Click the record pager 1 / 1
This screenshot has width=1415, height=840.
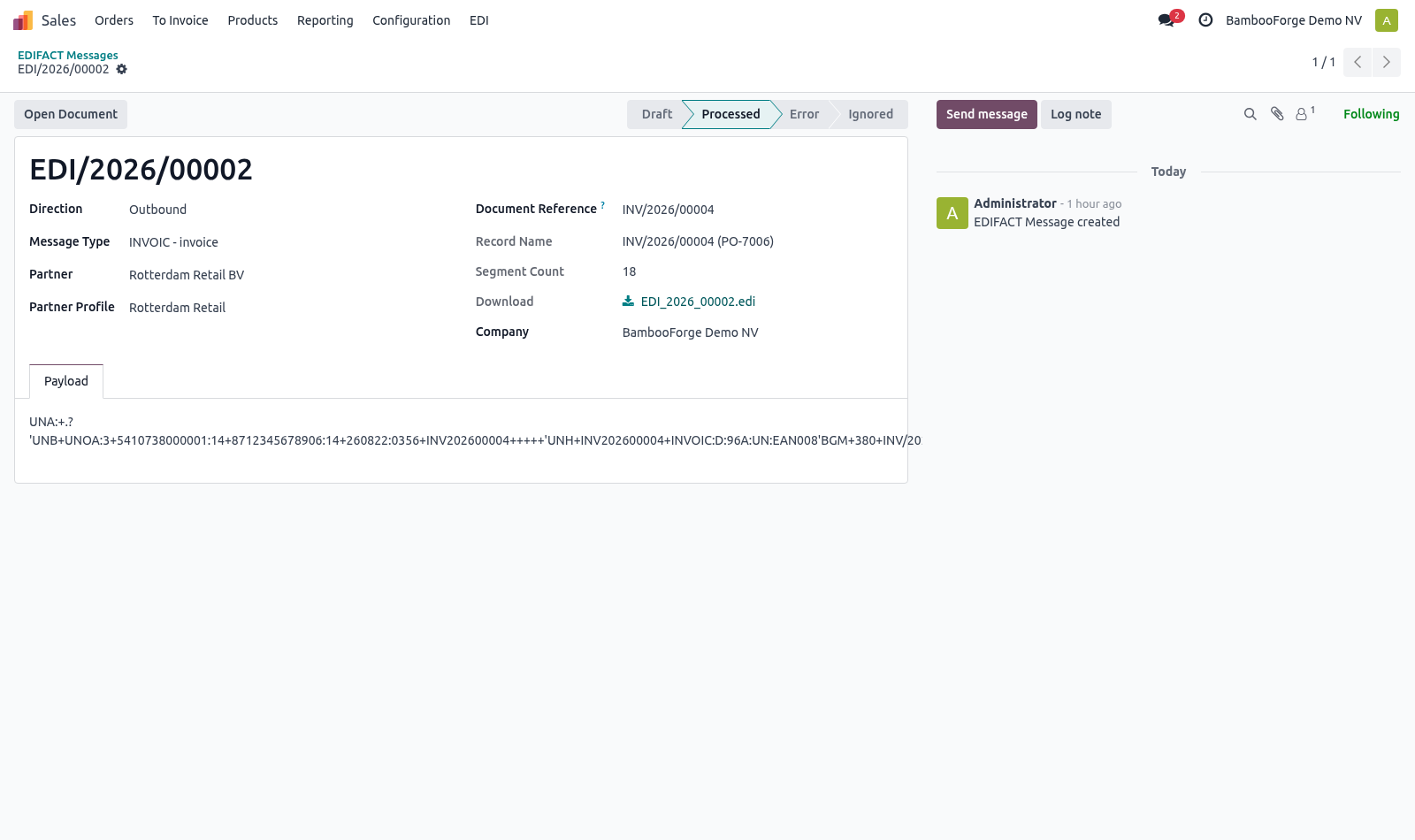[1323, 62]
